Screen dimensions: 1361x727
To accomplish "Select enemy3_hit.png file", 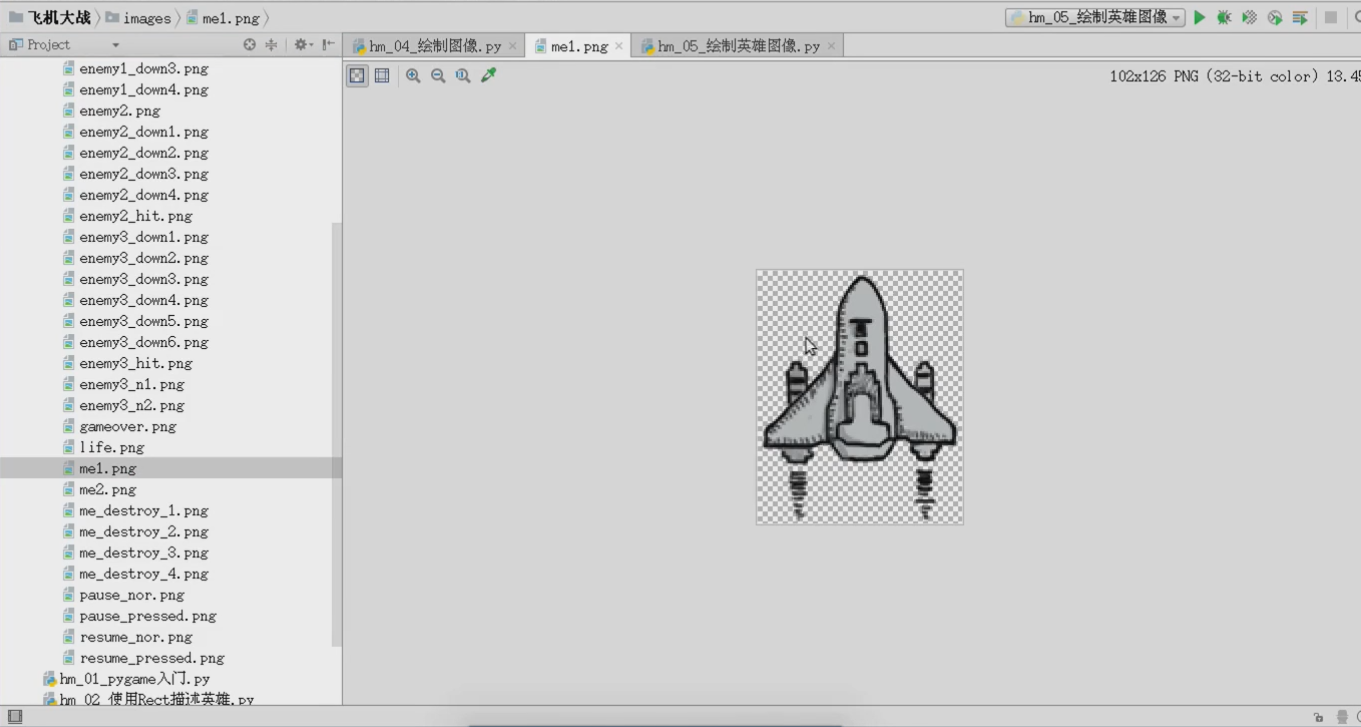I will [136, 363].
